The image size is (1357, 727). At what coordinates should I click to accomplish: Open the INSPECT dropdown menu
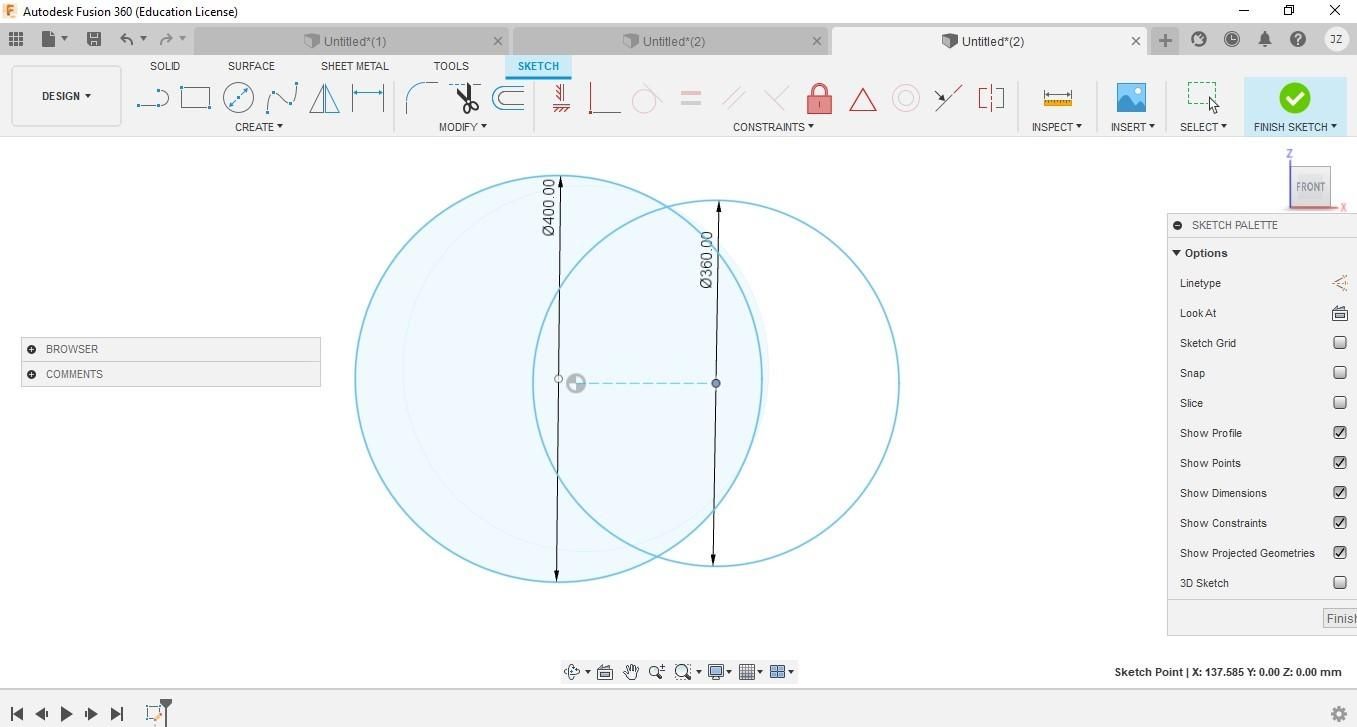coord(1056,127)
